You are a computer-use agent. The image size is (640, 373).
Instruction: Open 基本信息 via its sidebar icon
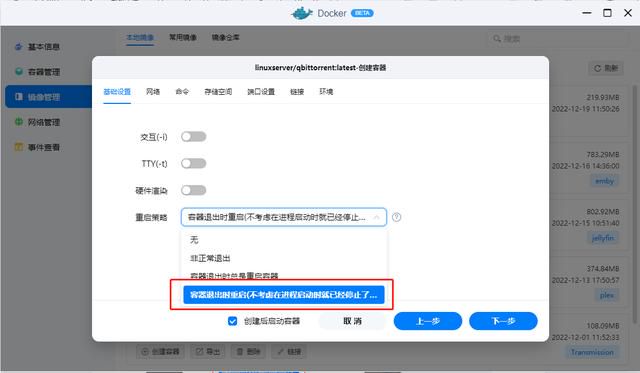18,47
